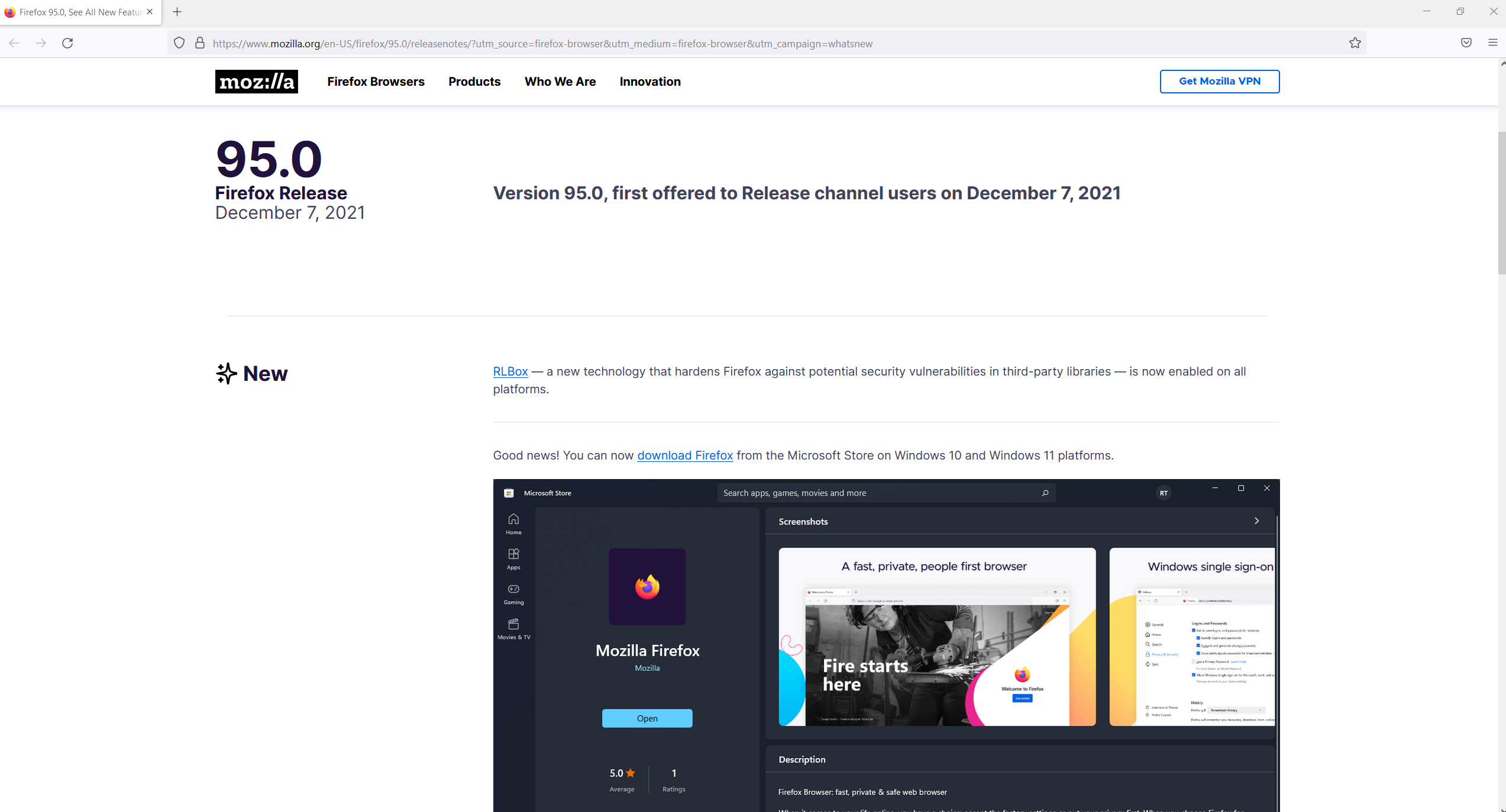This screenshot has height=812, width=1506.
Task: Expand the Screenshots chevron in Store
Action: [1257, 521]
